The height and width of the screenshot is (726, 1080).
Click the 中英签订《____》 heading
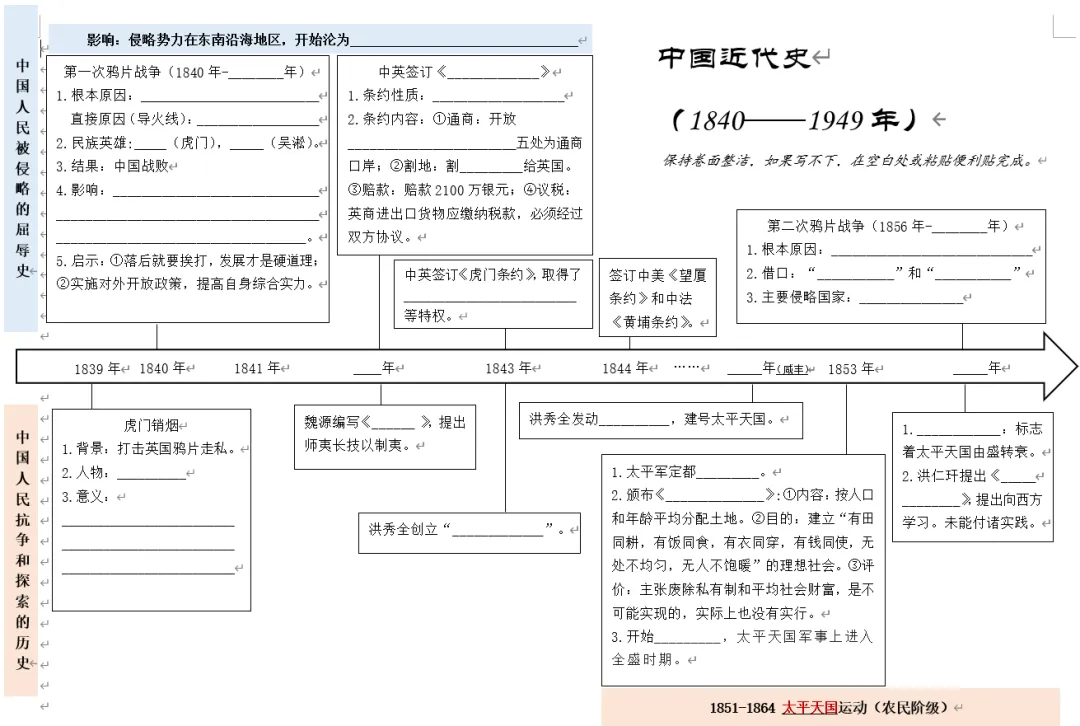tap(464, 72)
